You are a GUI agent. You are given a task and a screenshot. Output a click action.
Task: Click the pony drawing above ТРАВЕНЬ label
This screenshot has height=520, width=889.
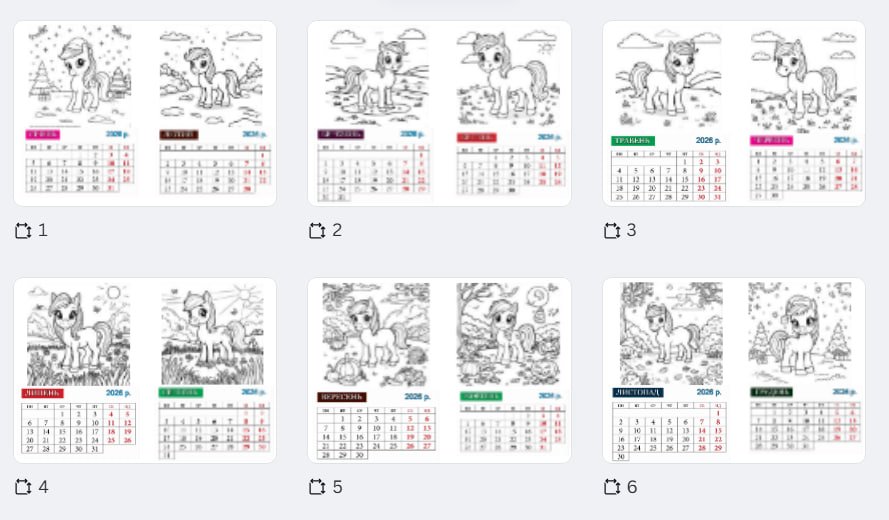[x=669, y=78]
